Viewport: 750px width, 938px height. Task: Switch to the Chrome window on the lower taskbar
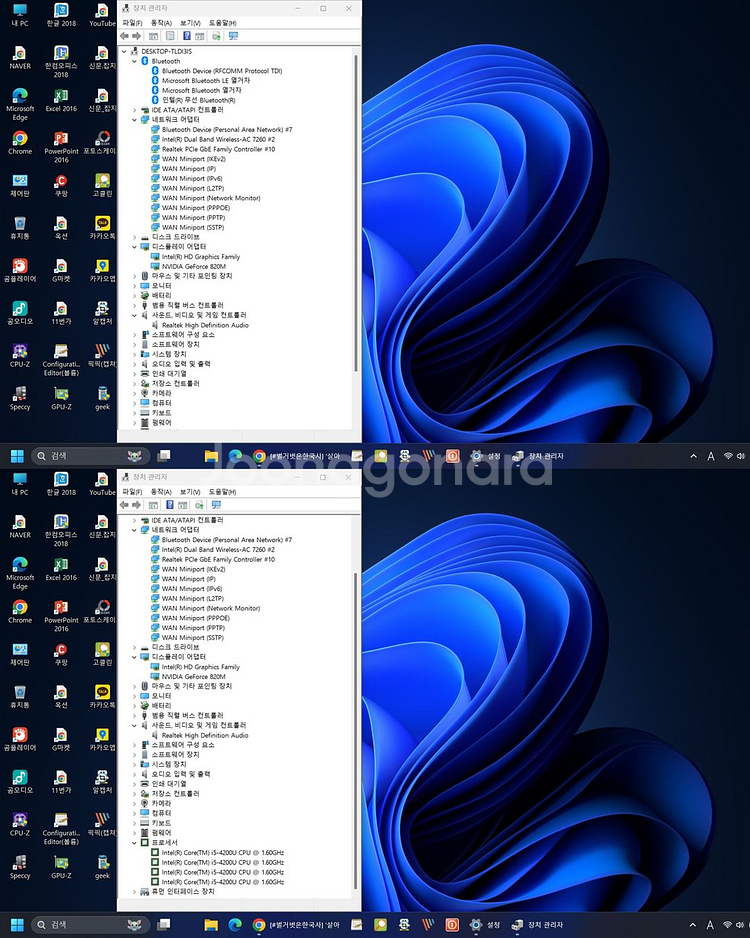[x=297, y=925]
